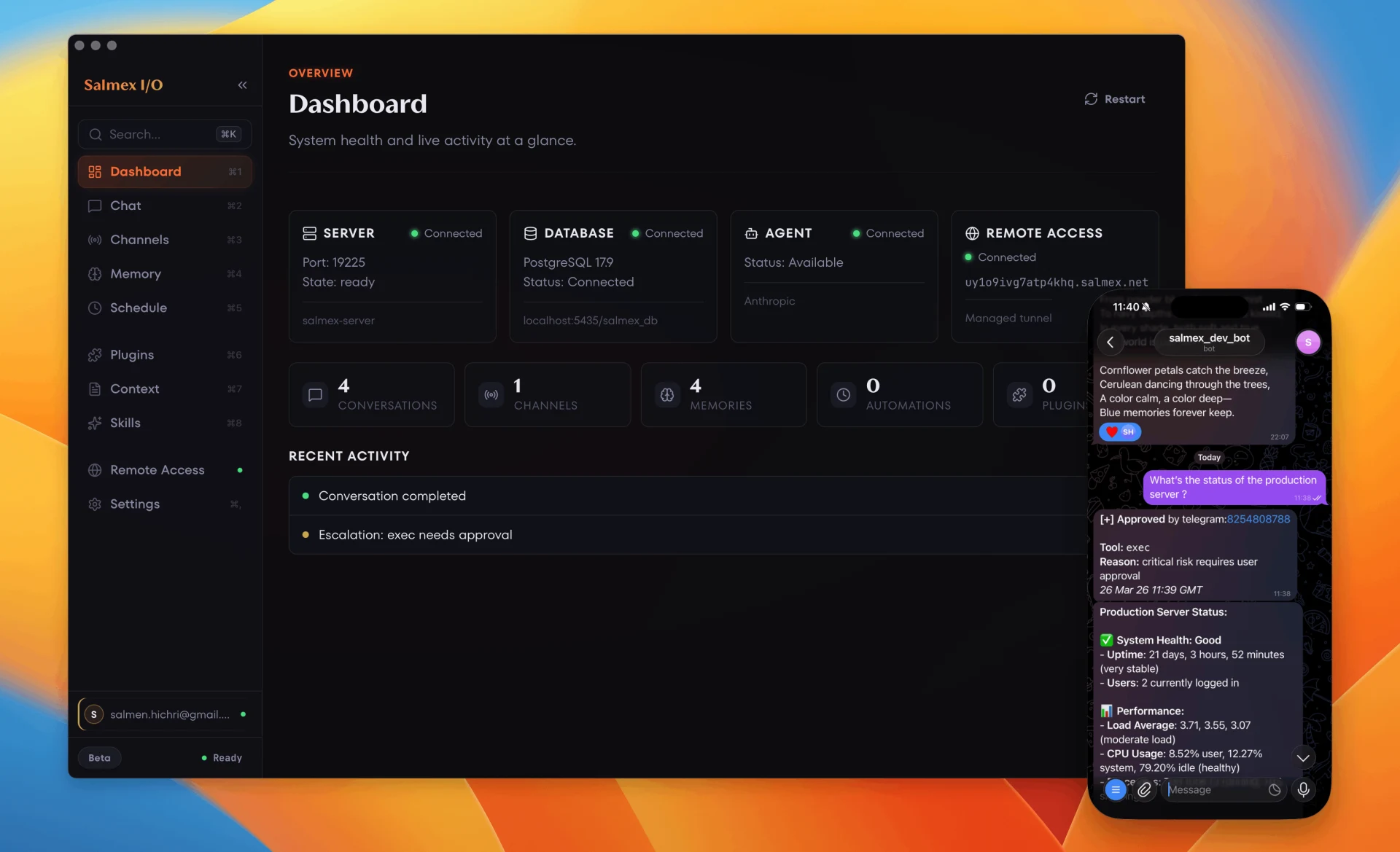Click the globe icon on Remote Access card
This screenshot has width=1400, height=852.
tap(973, 233)
